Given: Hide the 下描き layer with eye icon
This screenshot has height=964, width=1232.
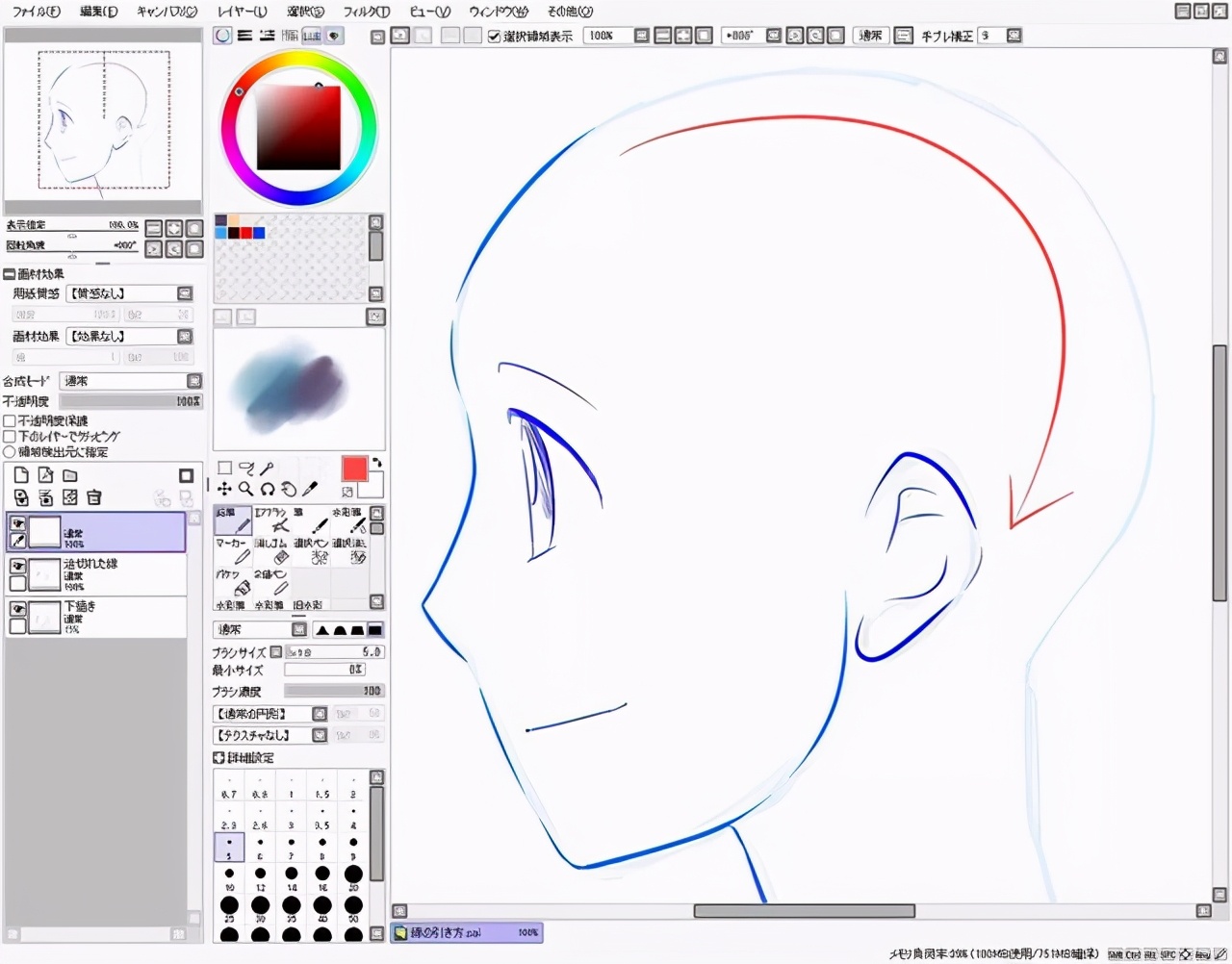Looking at the screenshot, I should 17,609.
